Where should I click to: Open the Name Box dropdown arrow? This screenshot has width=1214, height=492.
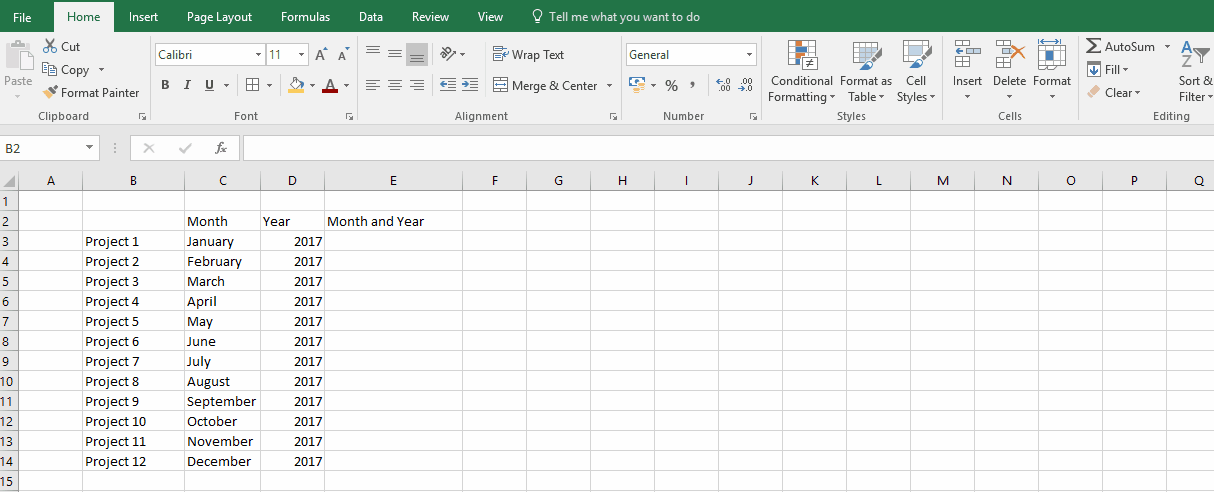point(90,148)
